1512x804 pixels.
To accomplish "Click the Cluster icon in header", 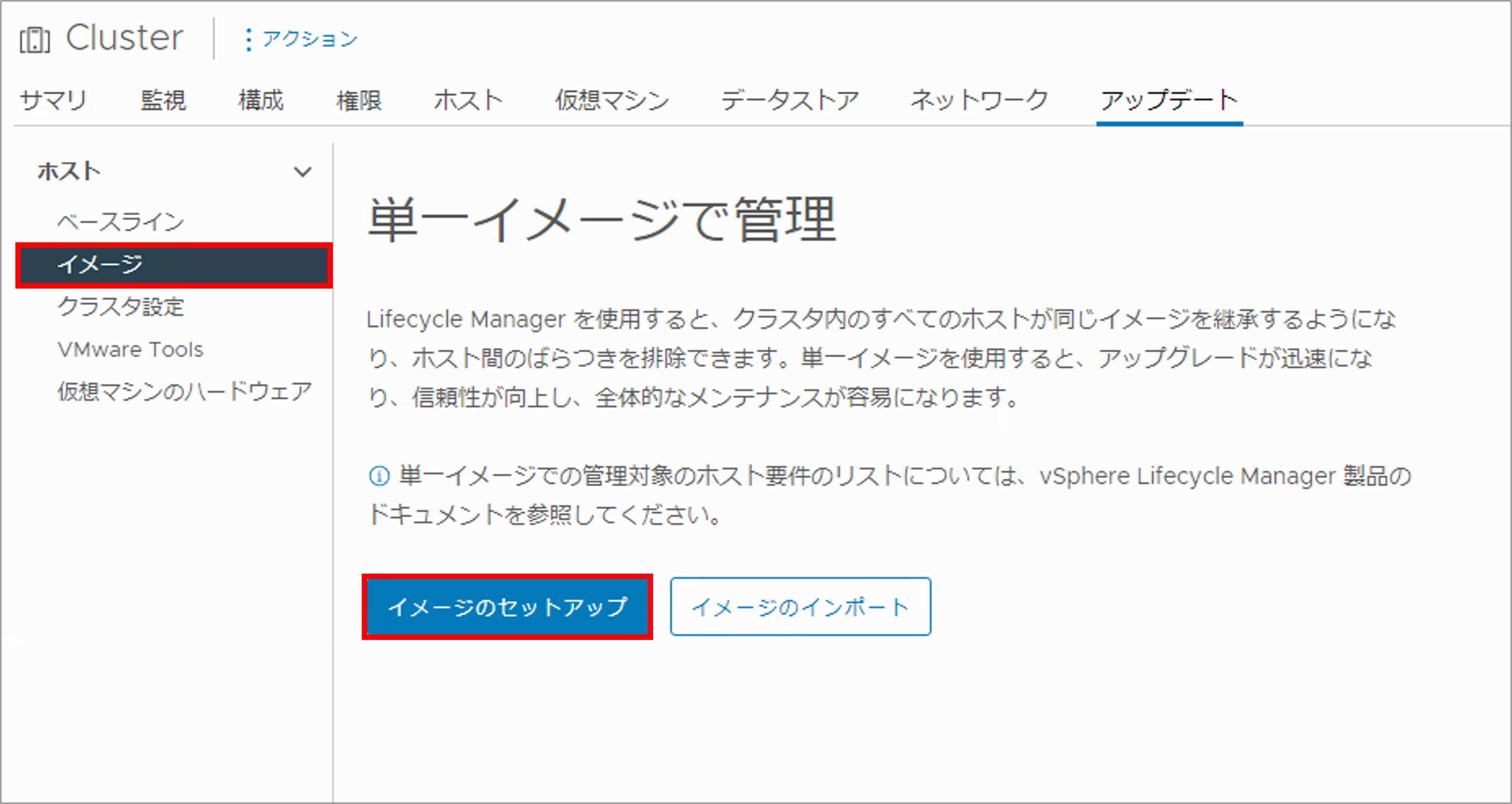I will click(35, 40).
